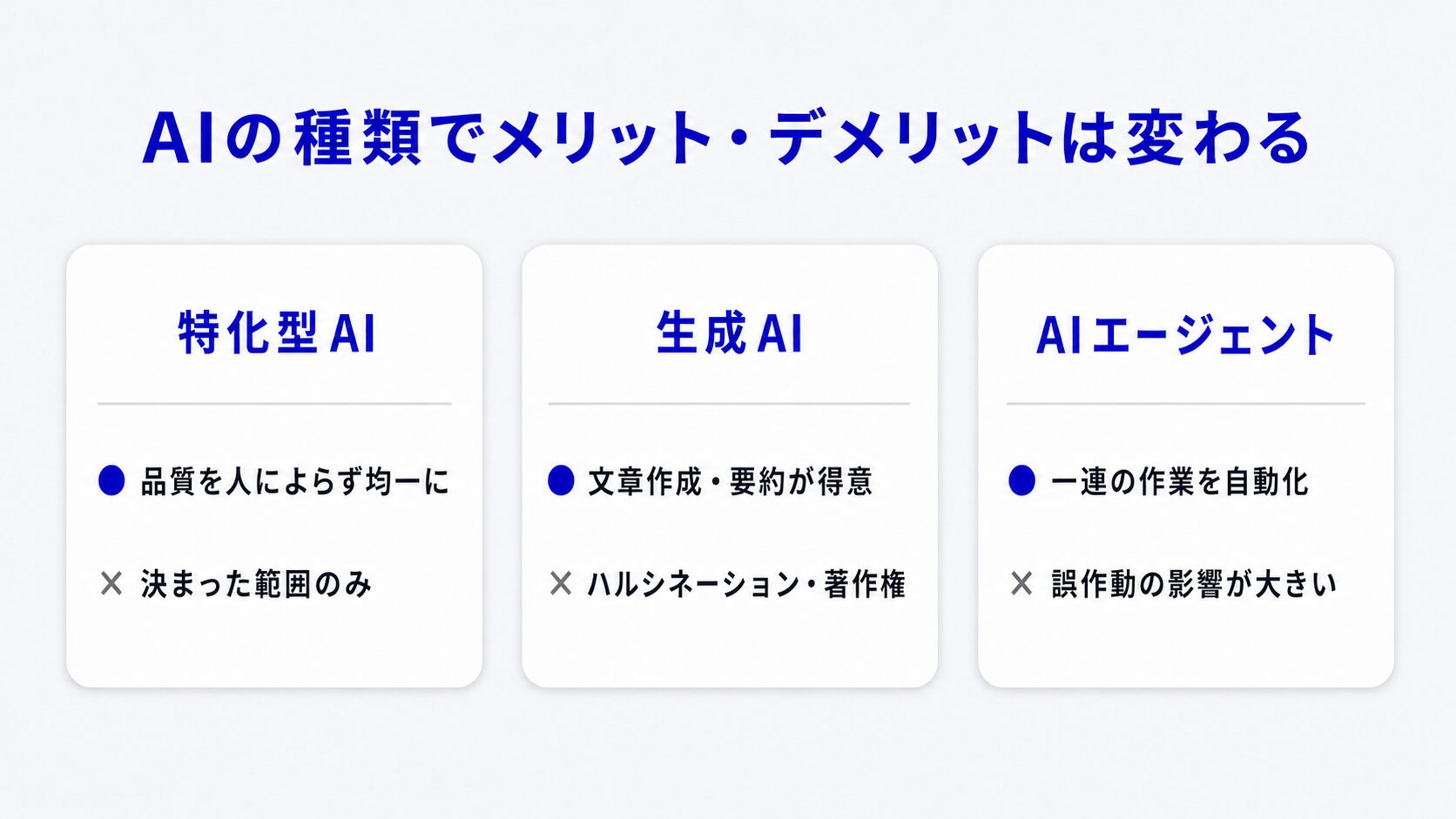This screenshot has height=819, width=1456.
Task: Click the X mark beside 誤作動の影響が大きい
Action: [1021, 583]
